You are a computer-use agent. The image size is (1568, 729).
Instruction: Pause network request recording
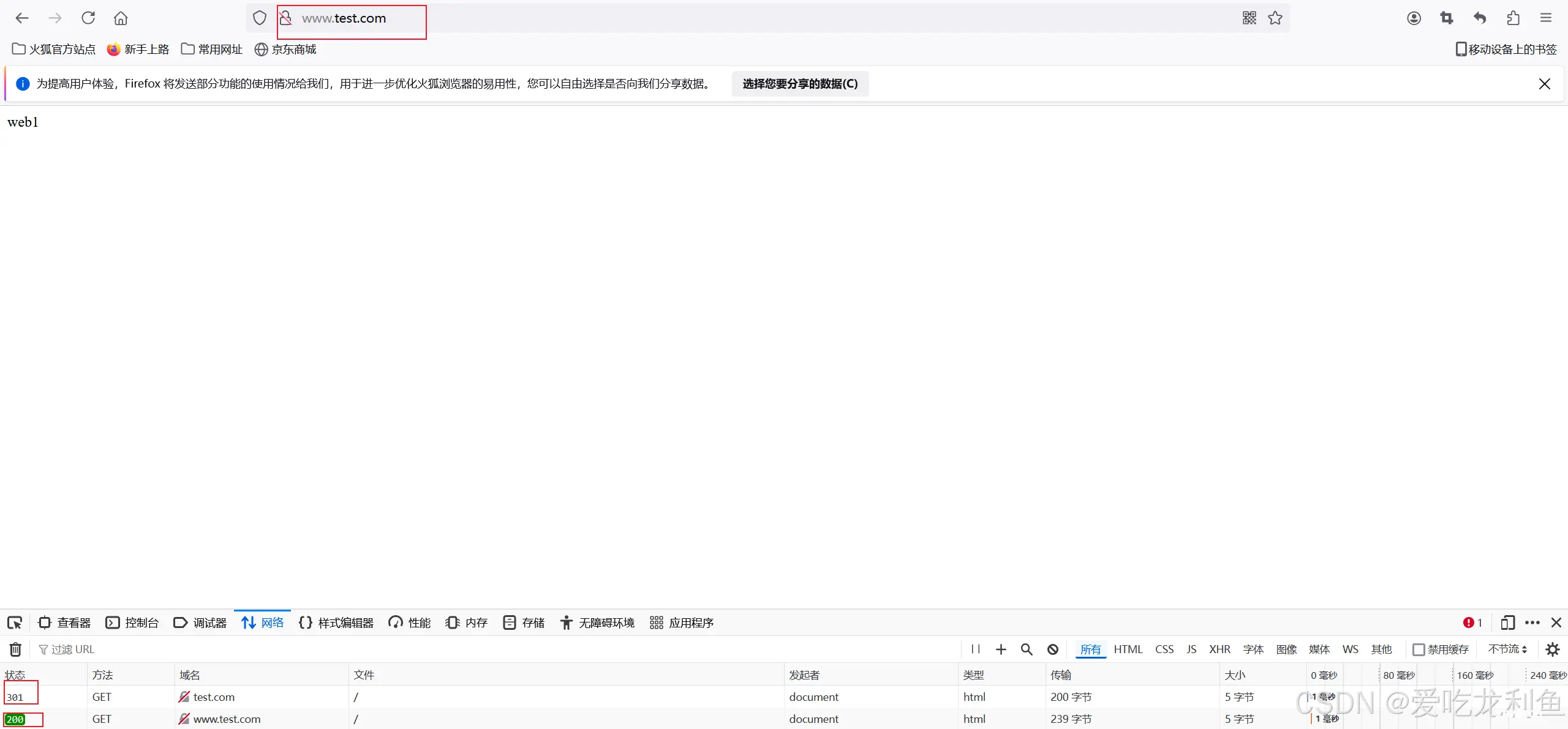[x=976, y=649]
